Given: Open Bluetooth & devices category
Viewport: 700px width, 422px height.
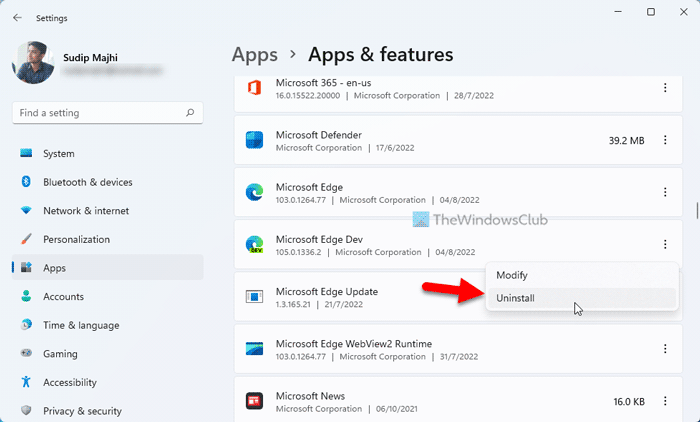Looking at the screenshot, I should pos(108,182).
